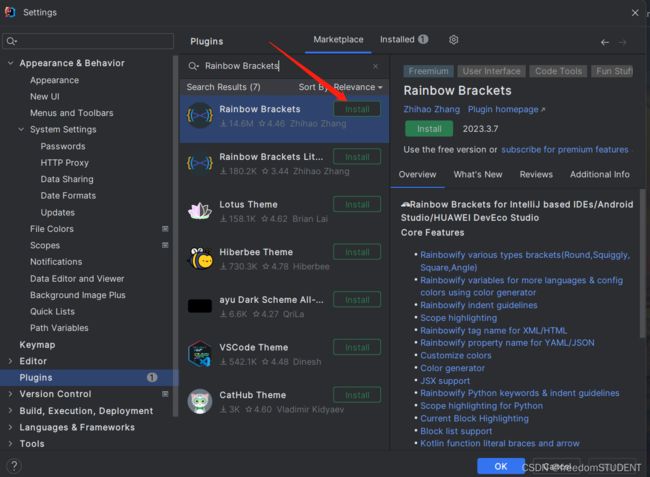Open the Additional Info tab
Screen dimensions: 650x477
pyautogui.click(x=599, y=174)
